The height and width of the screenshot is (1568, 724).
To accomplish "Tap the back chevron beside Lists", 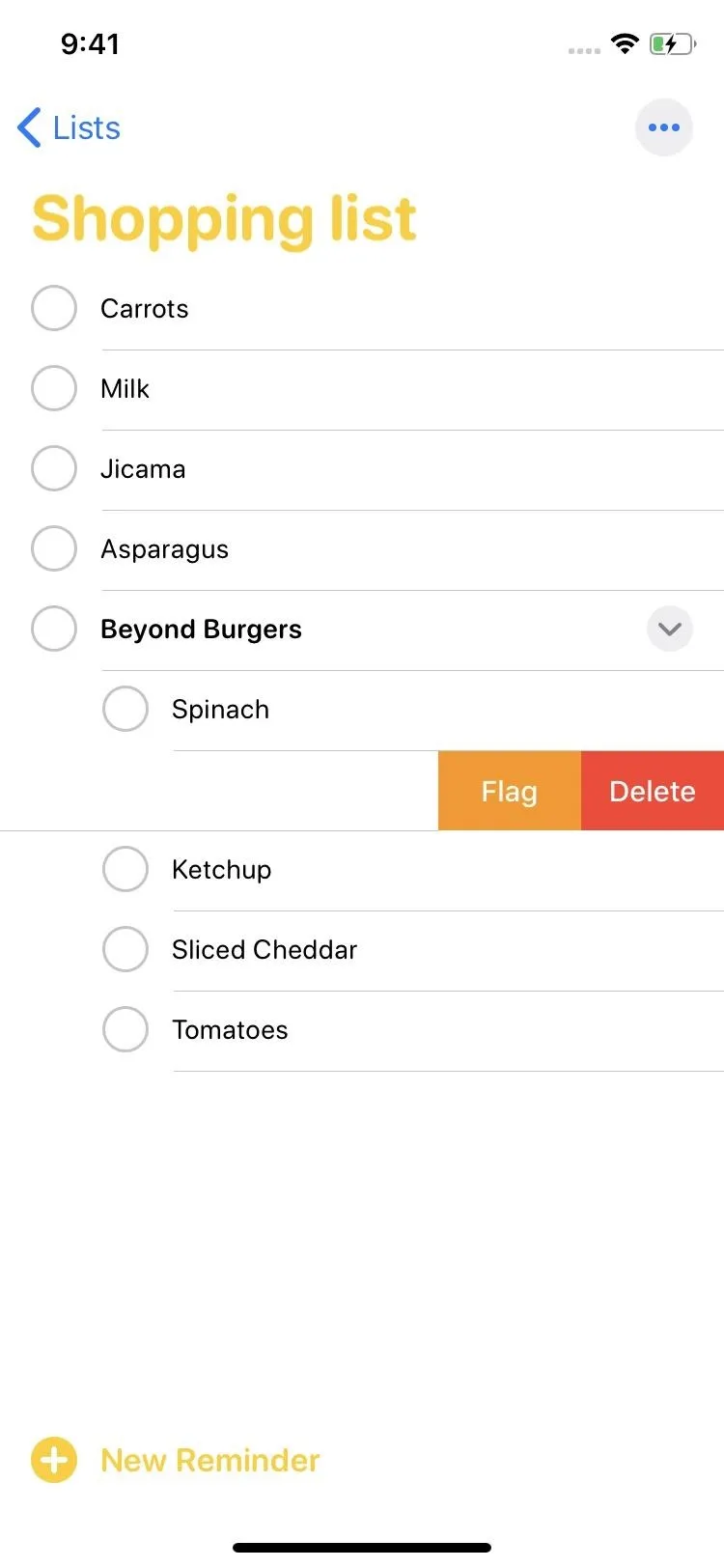I will tap(29, 127).
